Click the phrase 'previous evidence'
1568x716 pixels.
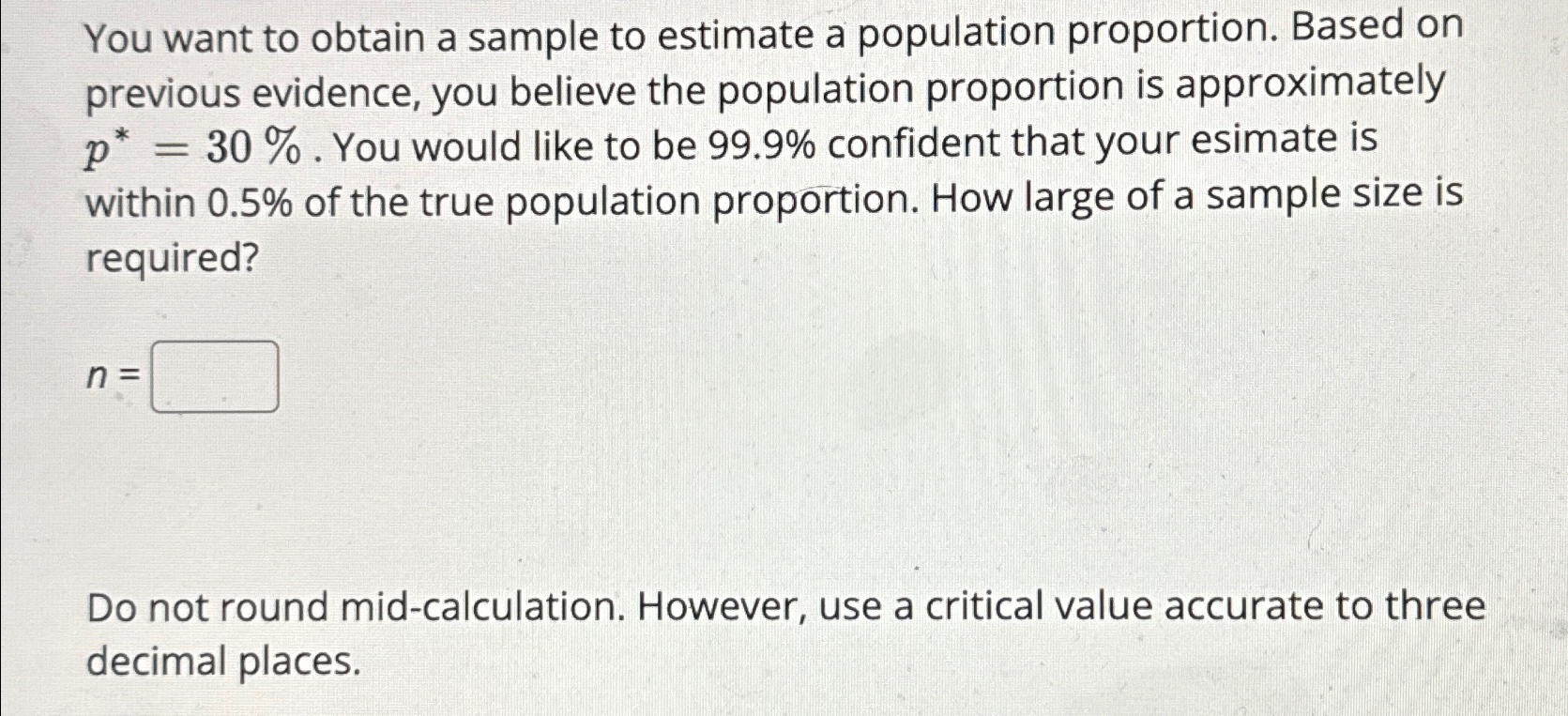pyautogui.click(x=253, y=88)
